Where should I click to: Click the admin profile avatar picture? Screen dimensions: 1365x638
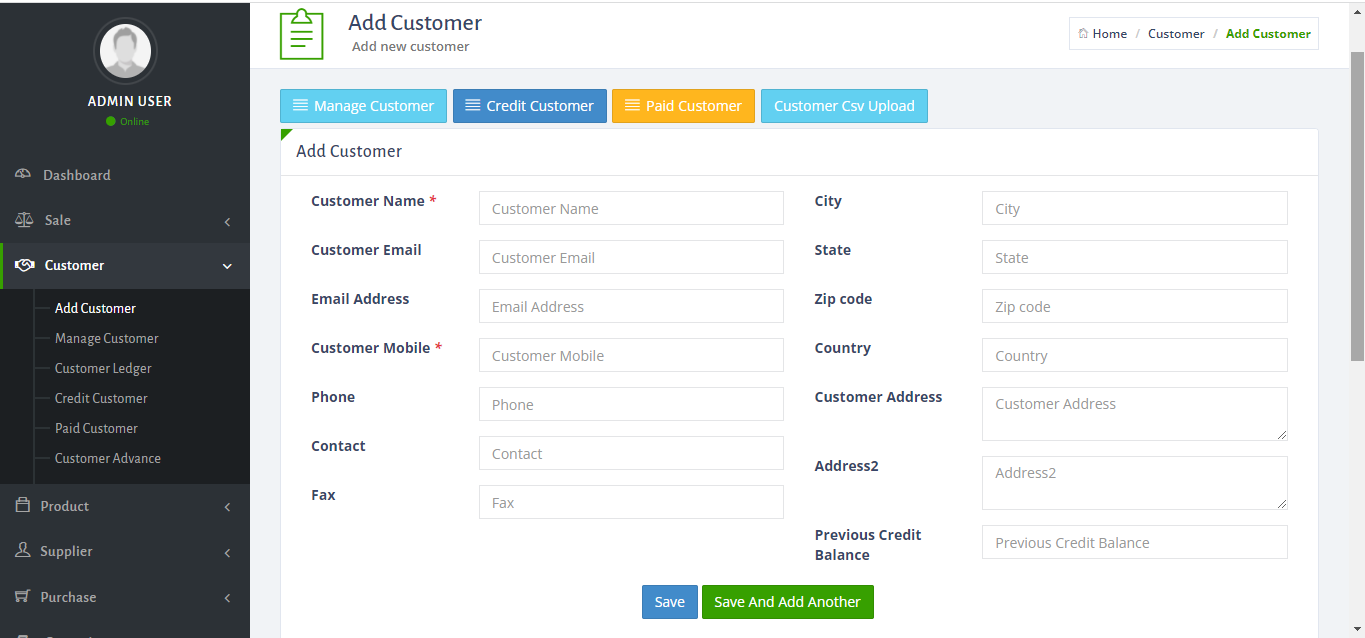(x=125, y=50)
